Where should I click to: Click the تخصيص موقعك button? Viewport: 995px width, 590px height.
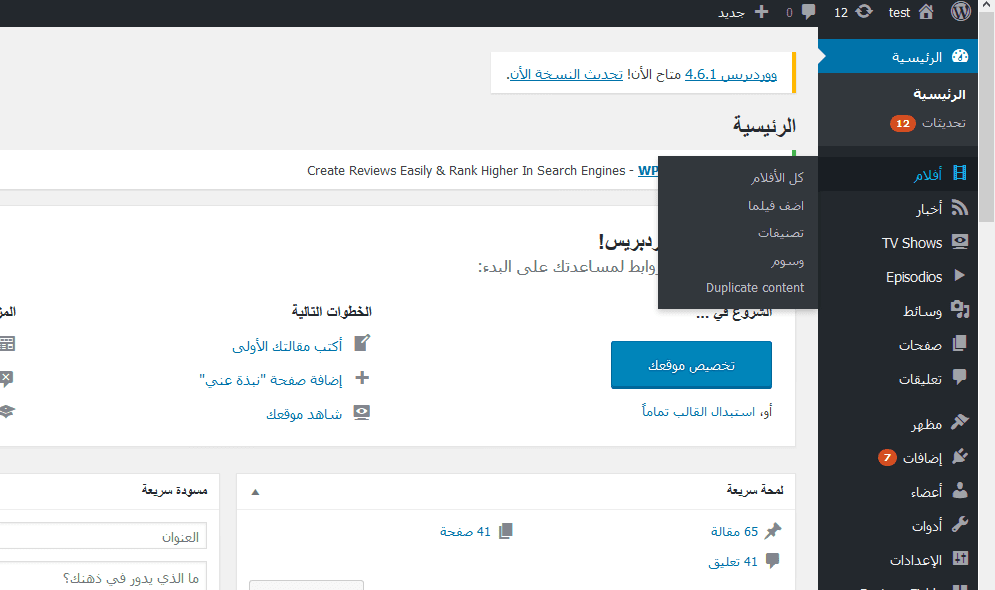(x=691, y=365)
